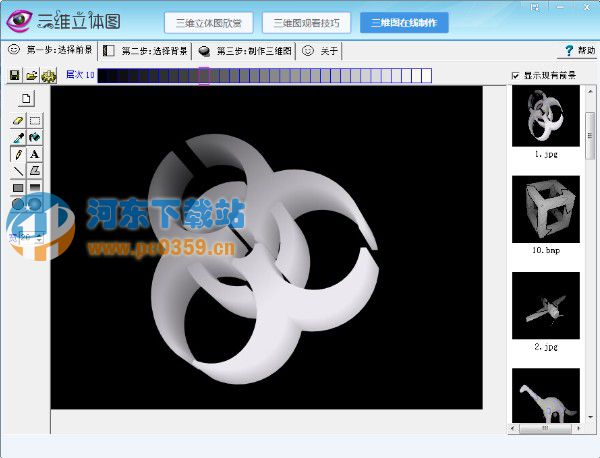Screen dimensions: 600x458
Task: Pick the darkest black depth swatch
Action: [103, 76]
